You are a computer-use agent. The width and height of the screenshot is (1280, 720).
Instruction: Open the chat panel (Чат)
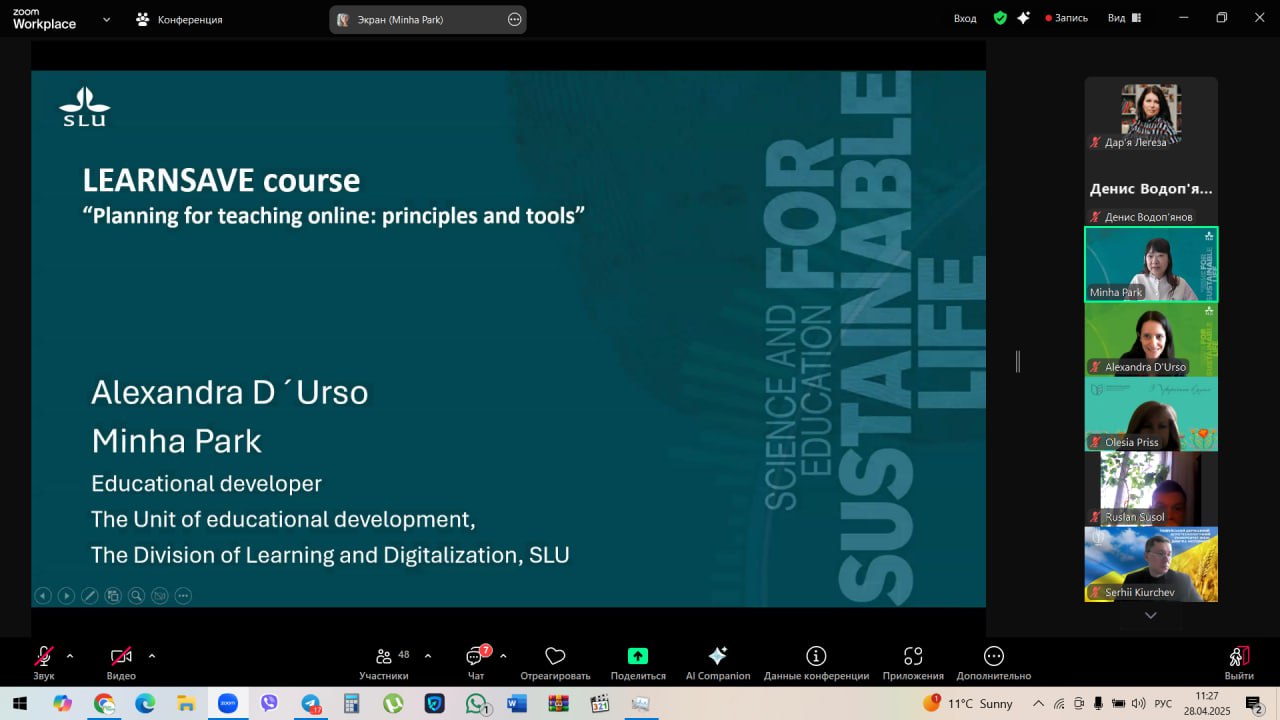point(476,663)
